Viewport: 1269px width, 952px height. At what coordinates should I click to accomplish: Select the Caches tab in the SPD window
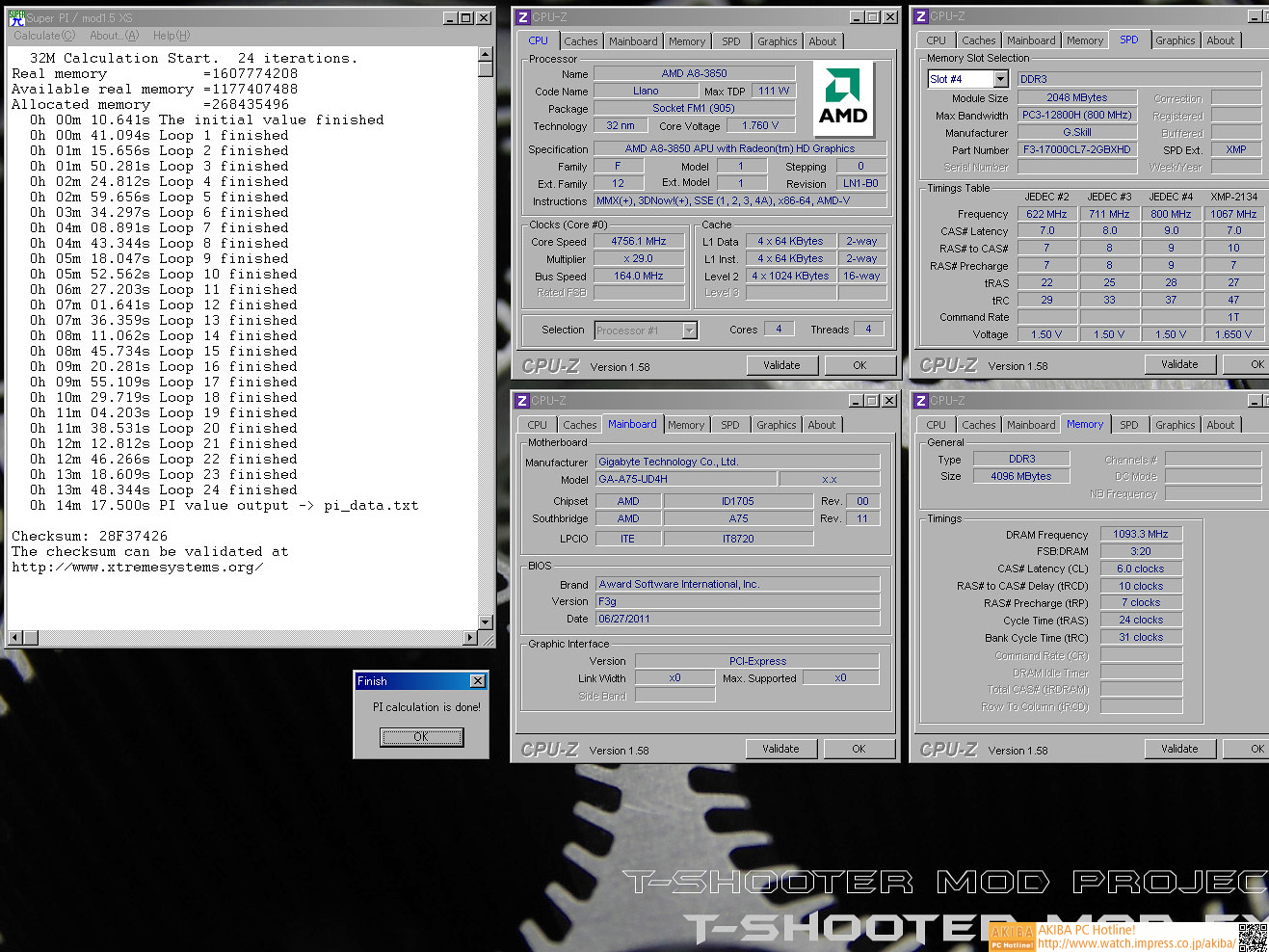point(979,40)
